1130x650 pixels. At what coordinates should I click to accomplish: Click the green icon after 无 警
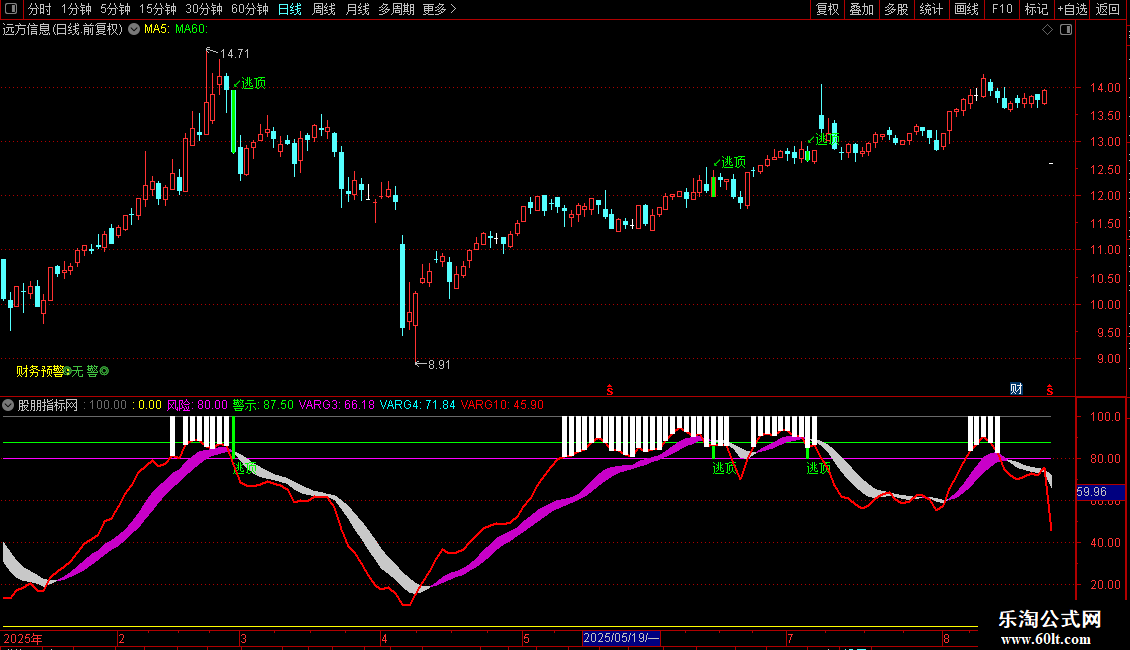[x=104, y=371]
